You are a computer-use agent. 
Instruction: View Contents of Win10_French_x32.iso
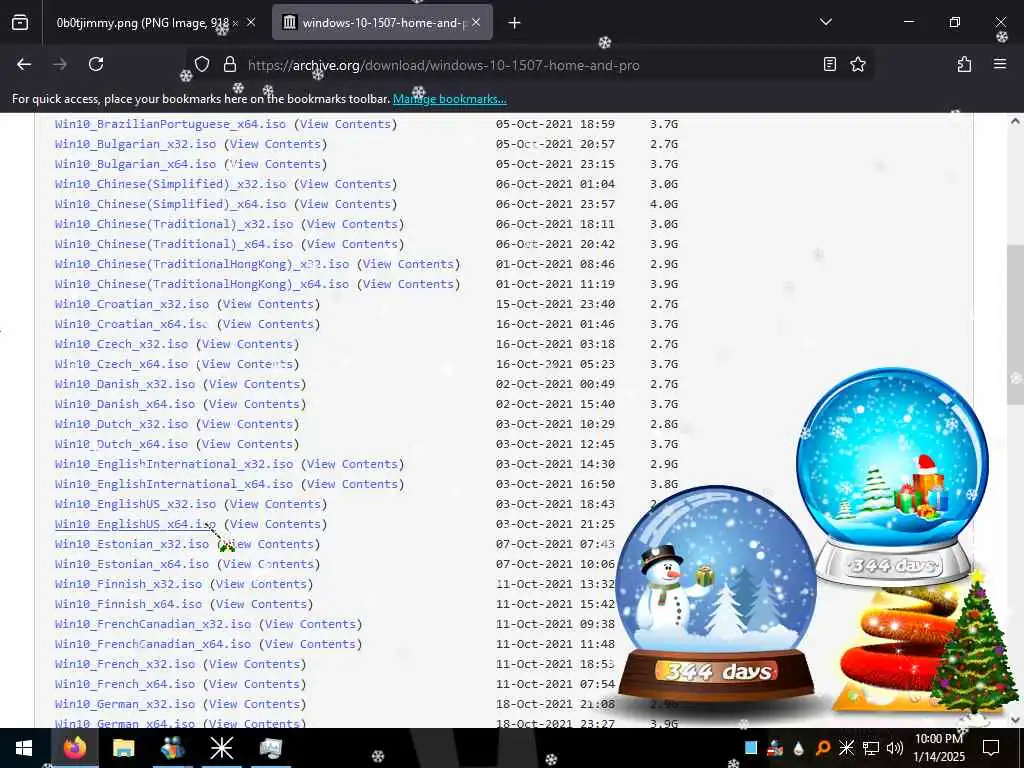[255, 664]
